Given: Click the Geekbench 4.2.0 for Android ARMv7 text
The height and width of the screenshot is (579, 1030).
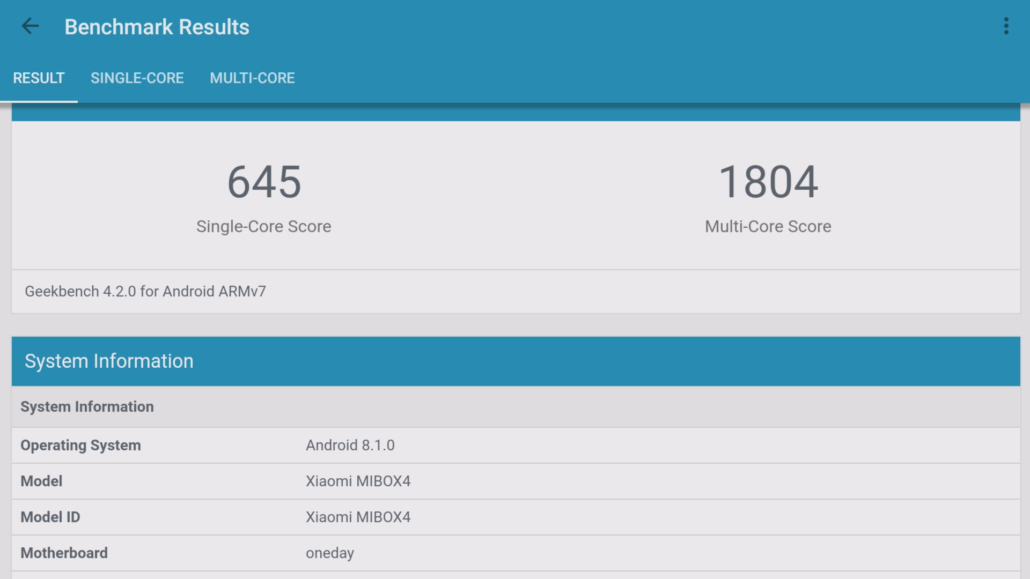Looking at the screenshot, I should pyautogui.click(x=145, y=291).
